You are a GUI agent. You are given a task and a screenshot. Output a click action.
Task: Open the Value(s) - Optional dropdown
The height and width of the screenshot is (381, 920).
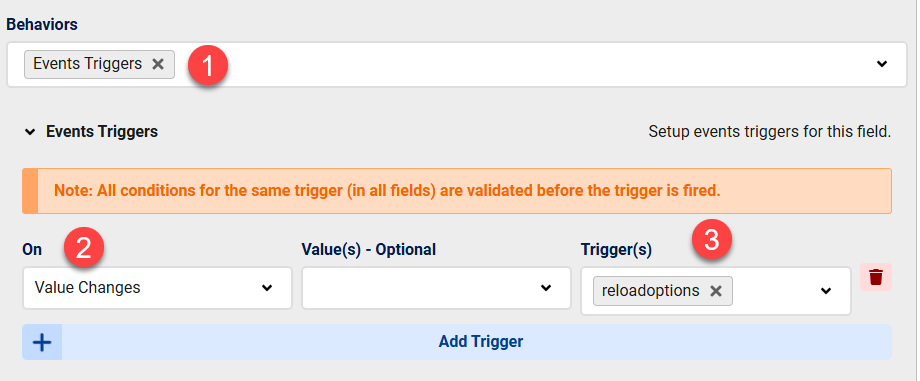(x=436, y=288)
